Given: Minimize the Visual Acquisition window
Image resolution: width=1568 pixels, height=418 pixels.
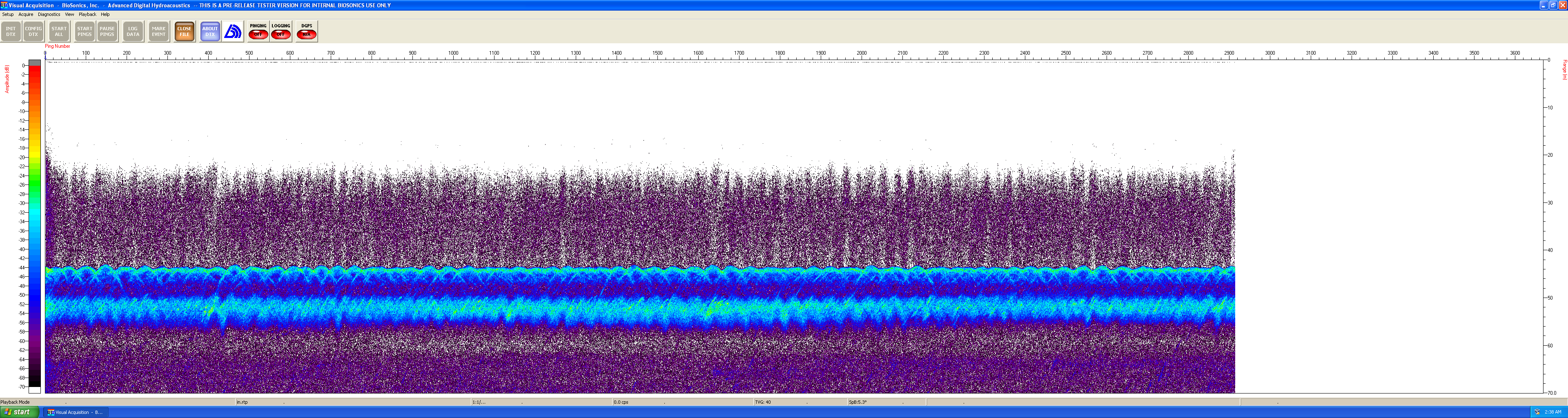Looking at the screenshot, I should click(x=1543, y=5).
